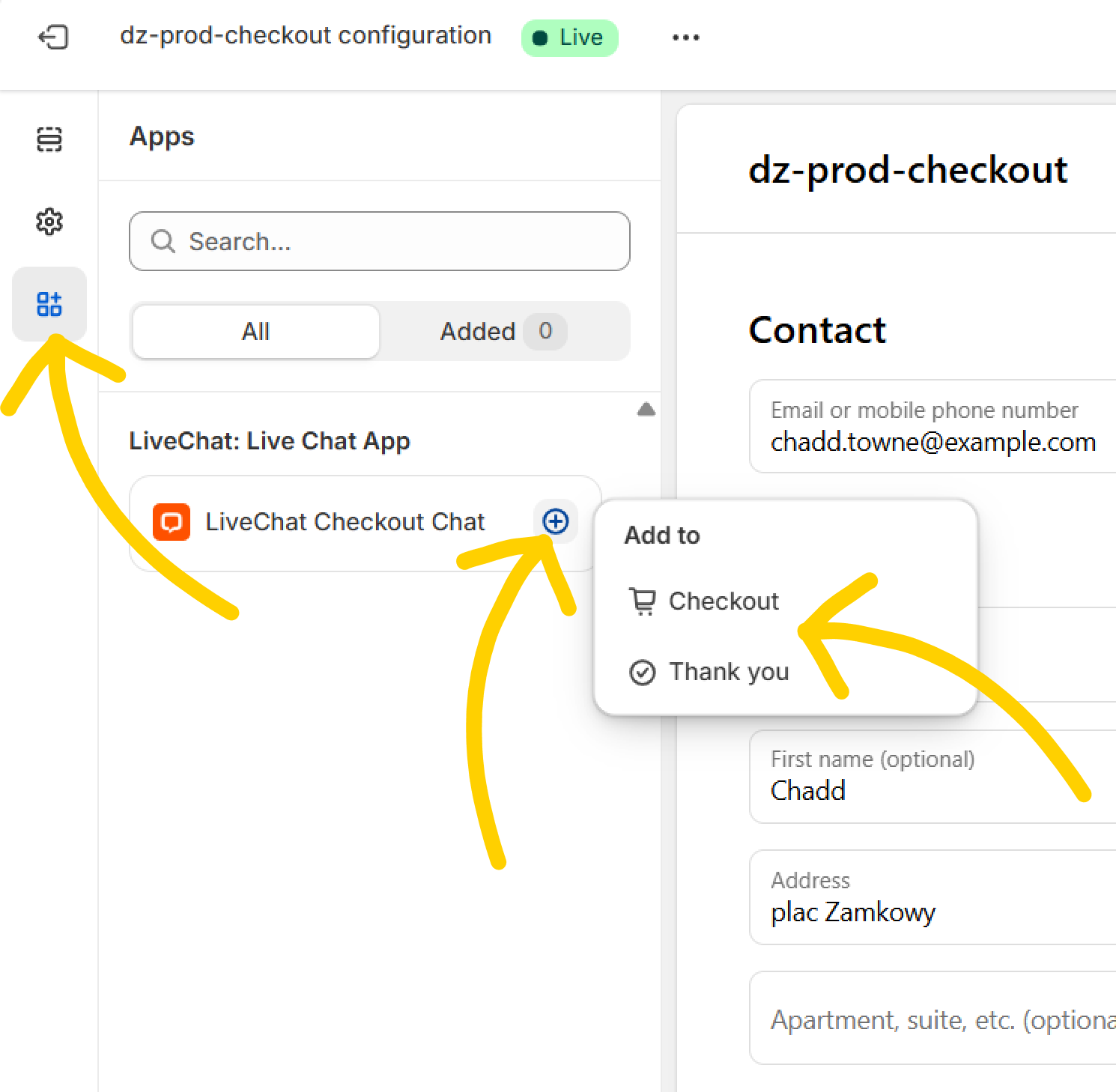Image resolution: width=1116 pixels, height=1092 pixels.
Task: Click the Contact section heading
Action: pyautogui.click(x=817, y=330)
